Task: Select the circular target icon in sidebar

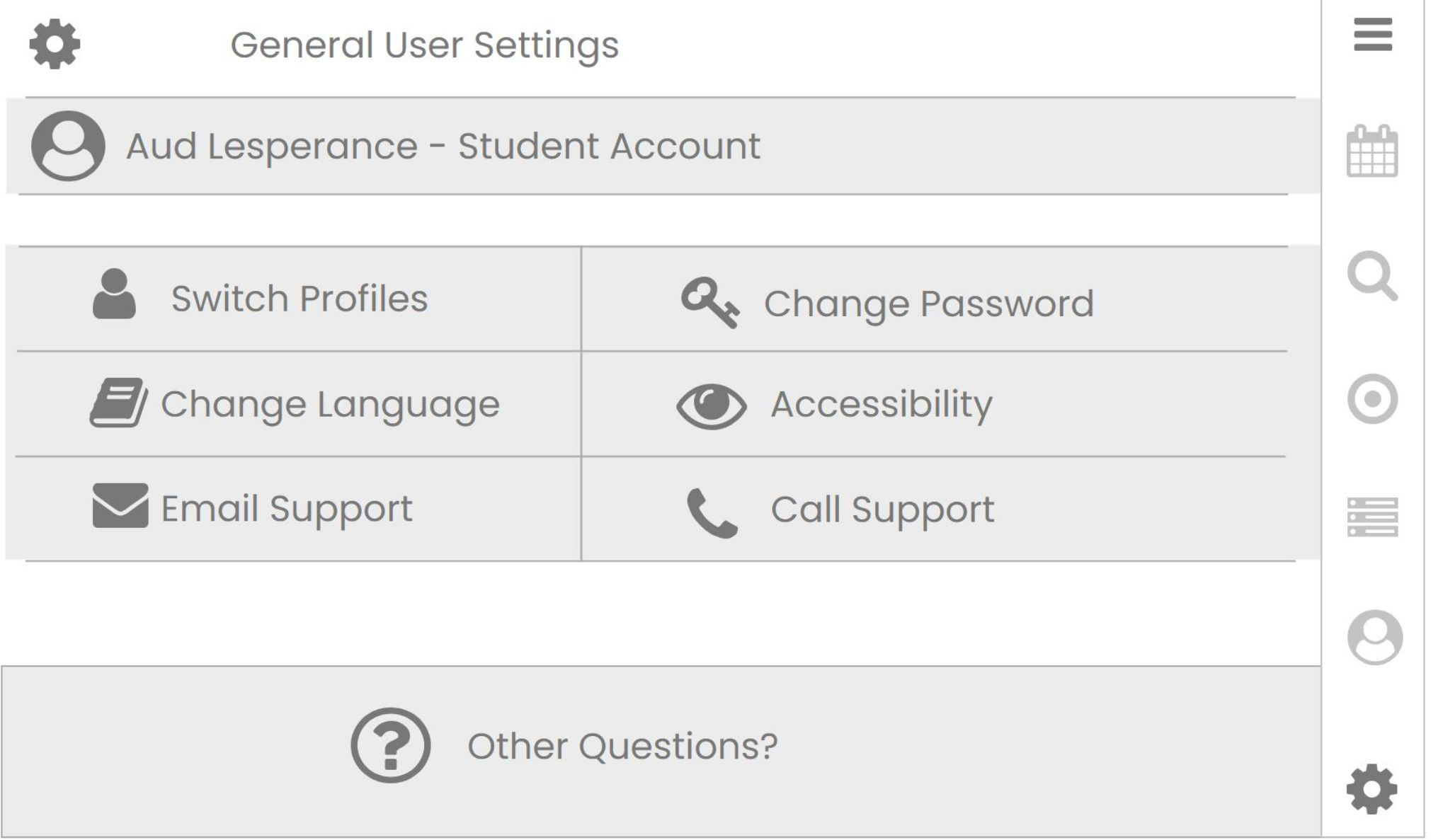Action: tap(1372, 399)
